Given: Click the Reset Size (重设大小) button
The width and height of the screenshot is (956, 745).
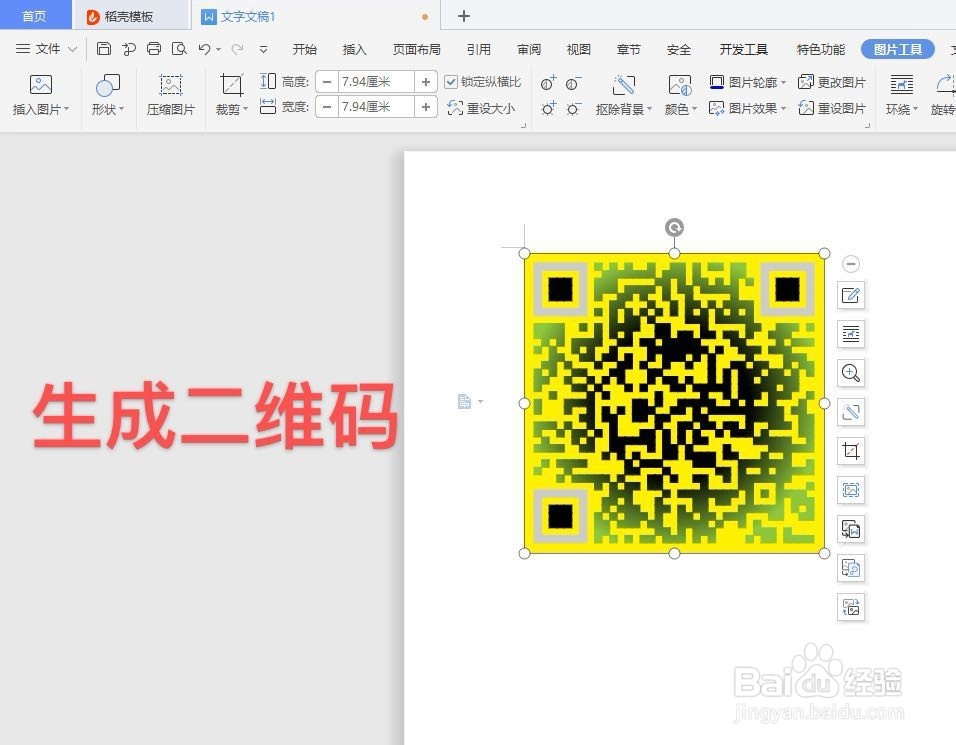Looking at the screenshot, I should tap(481, 108).
